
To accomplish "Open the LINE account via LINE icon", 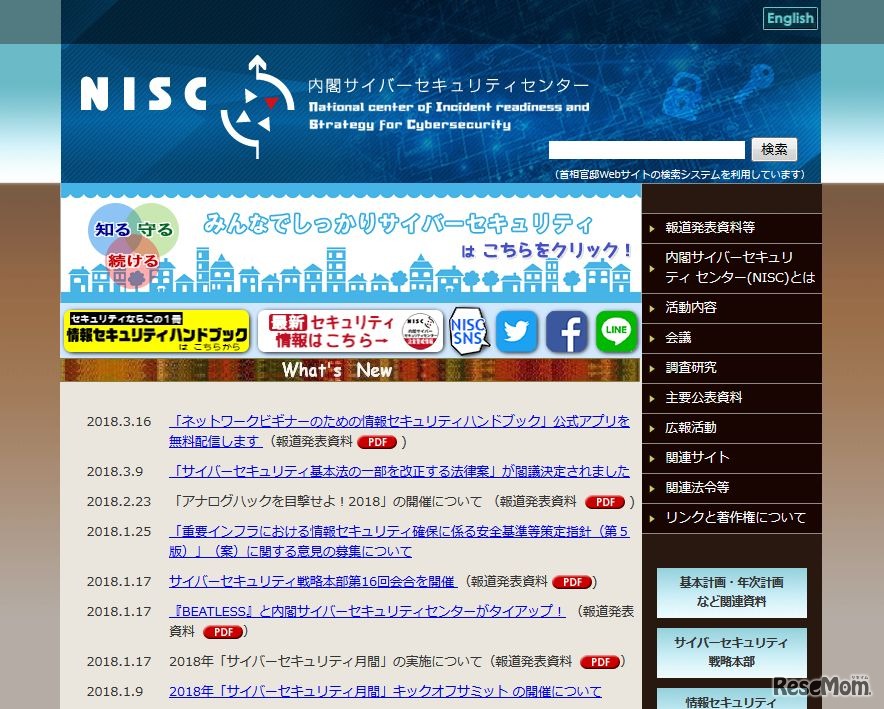I will pos(615,332).
